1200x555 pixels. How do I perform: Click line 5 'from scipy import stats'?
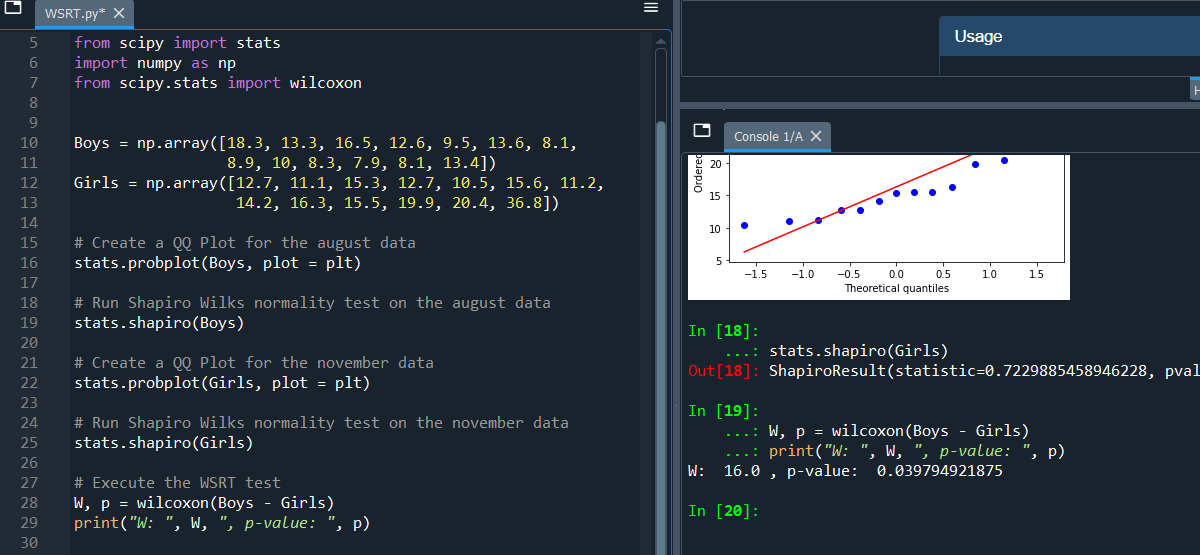[177, 43]
